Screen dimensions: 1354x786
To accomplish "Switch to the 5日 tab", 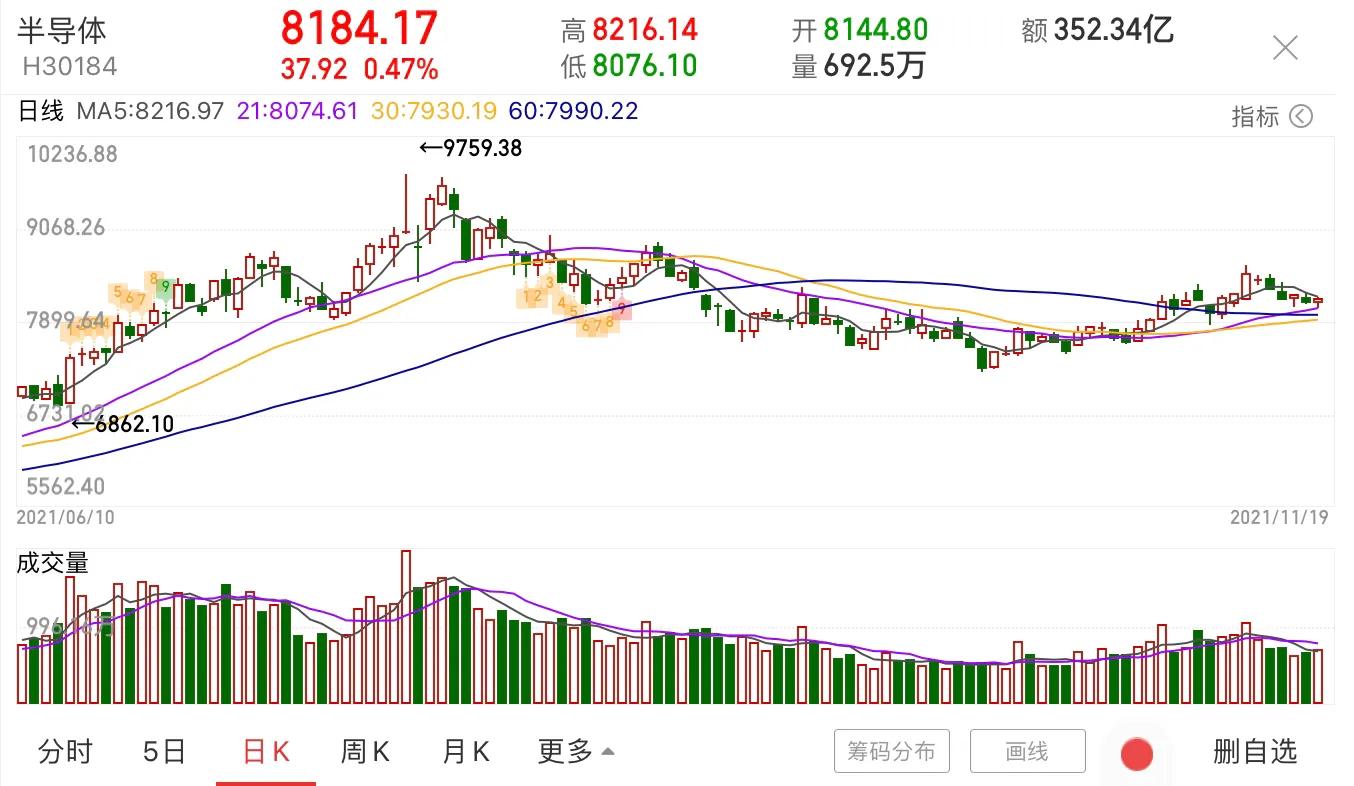I will click(165, 751).
